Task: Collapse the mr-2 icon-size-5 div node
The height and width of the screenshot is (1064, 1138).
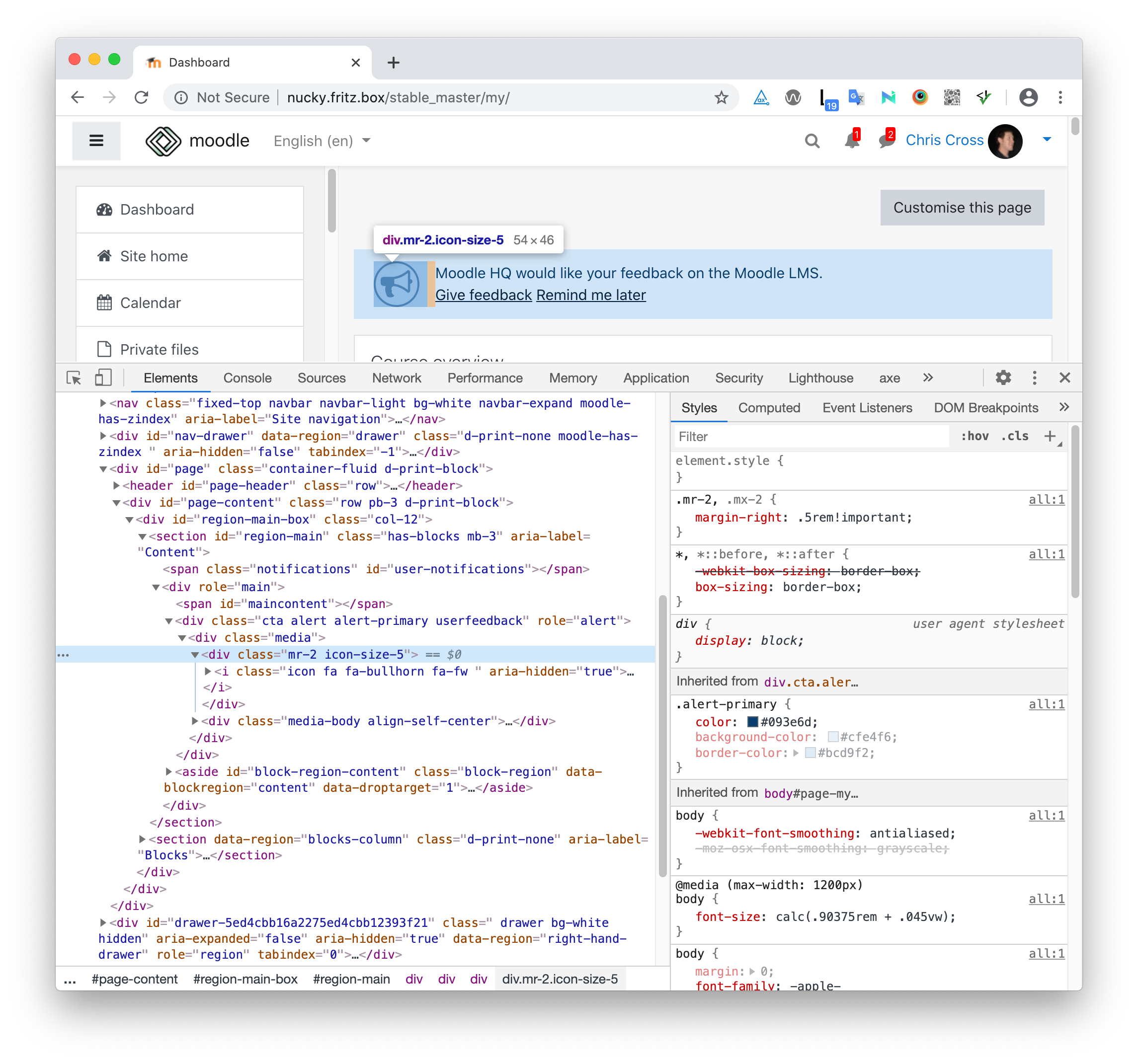Action: click(x=195, y=654)
